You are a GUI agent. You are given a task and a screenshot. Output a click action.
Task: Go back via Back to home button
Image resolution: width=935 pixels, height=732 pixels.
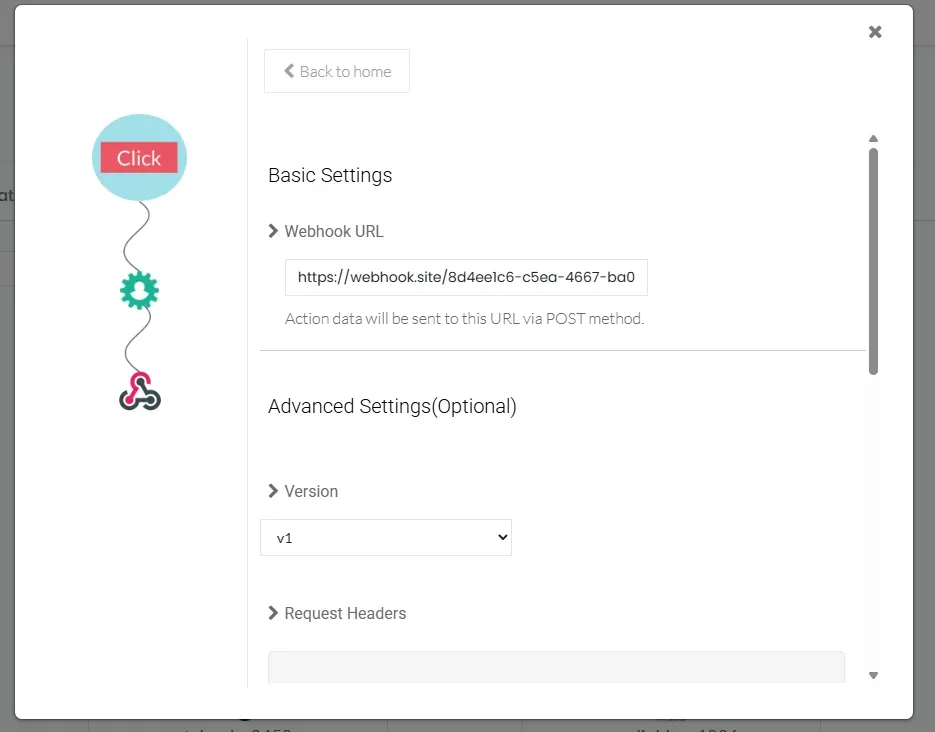tap(337, 71)
